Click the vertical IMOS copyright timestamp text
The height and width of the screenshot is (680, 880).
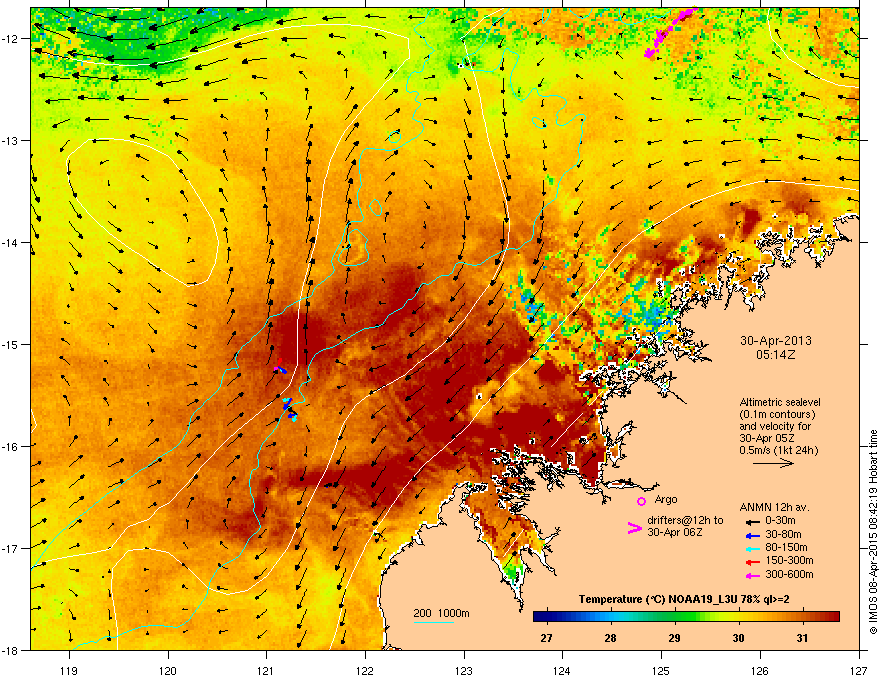pyautogui.click(x=873, y=532)
